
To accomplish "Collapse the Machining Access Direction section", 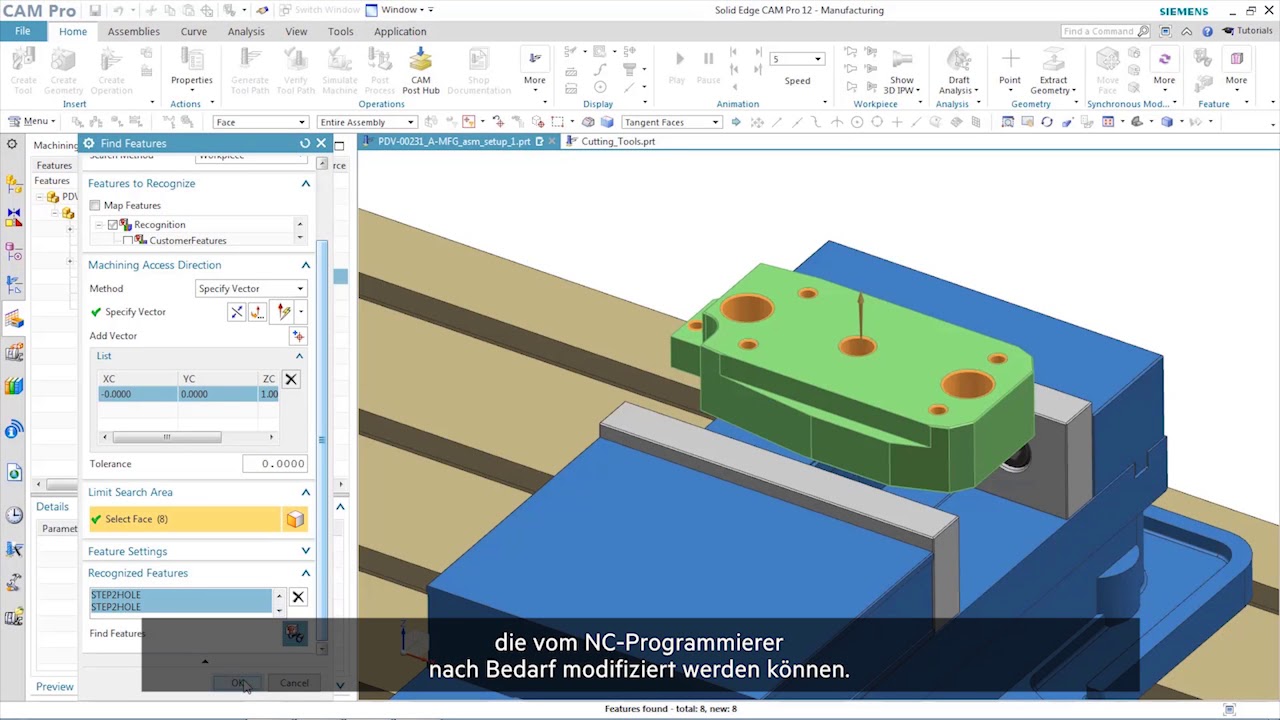I will (306, 265).
